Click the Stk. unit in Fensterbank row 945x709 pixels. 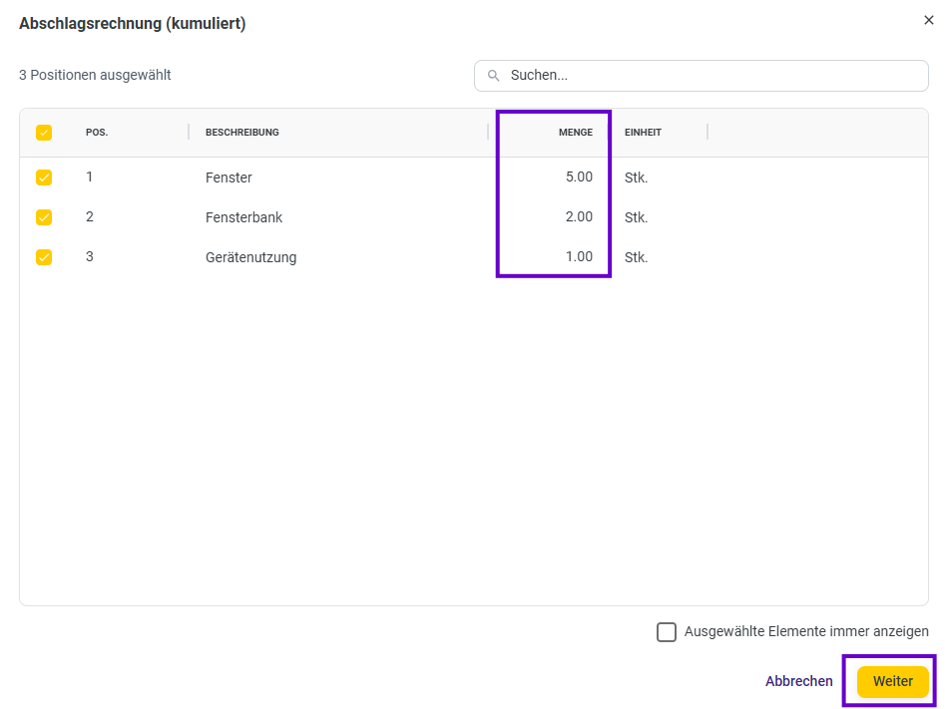pyautogui.click(x=636, y=218)
